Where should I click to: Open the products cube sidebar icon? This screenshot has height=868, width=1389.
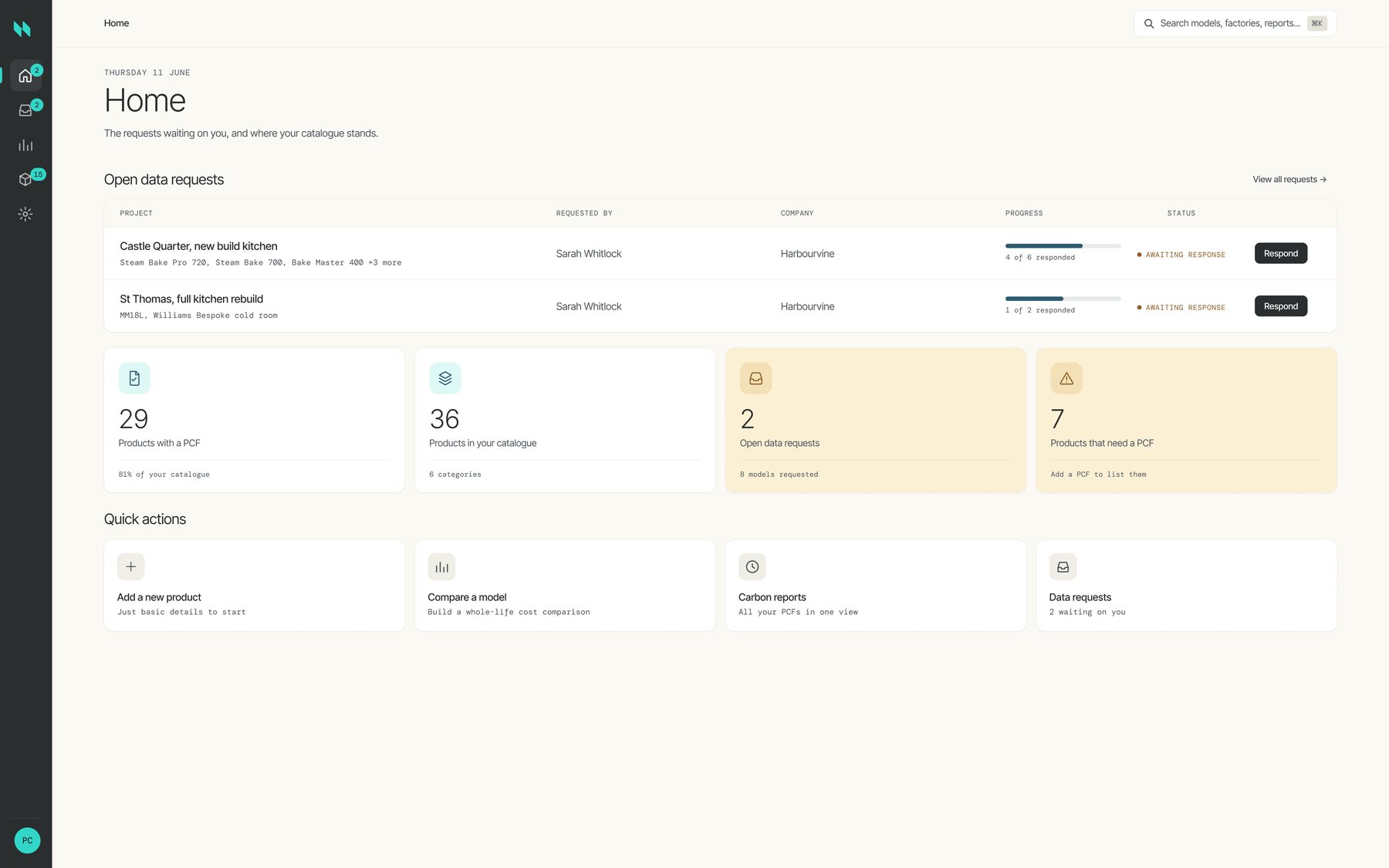(x=25, y=179)
